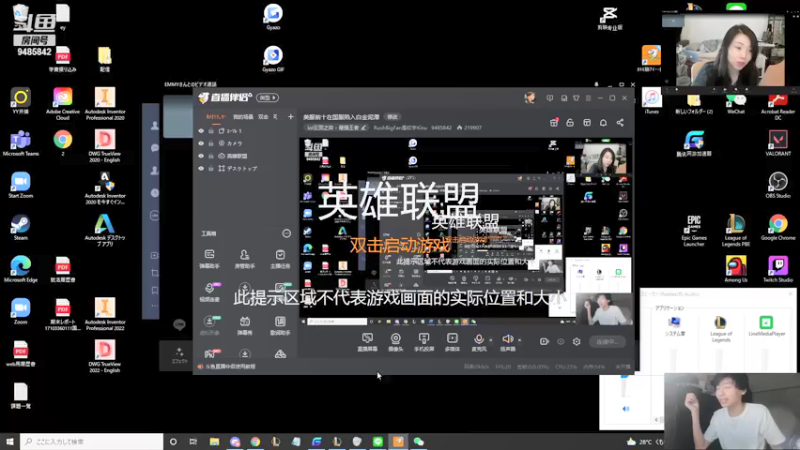Open the Steam desktop shortcut
The height and width of the screenshot is (450, 800).
(x=20, y=227)
